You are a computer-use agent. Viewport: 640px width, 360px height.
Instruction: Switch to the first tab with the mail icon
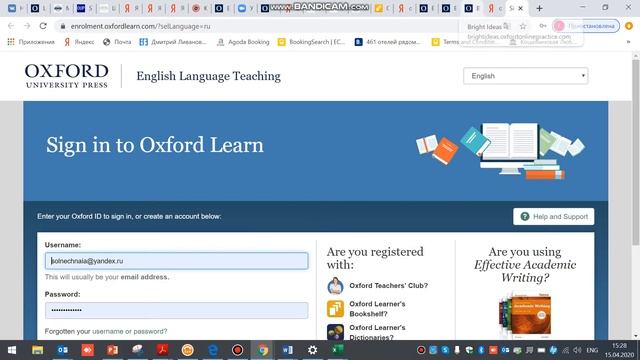coord(12,8)
